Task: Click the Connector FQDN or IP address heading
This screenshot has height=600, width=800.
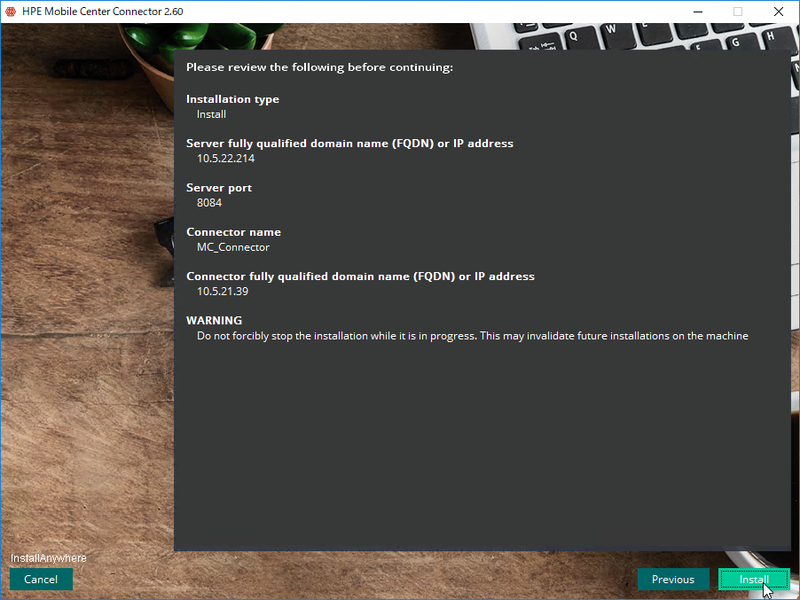Action: click(x=360, y=277)
